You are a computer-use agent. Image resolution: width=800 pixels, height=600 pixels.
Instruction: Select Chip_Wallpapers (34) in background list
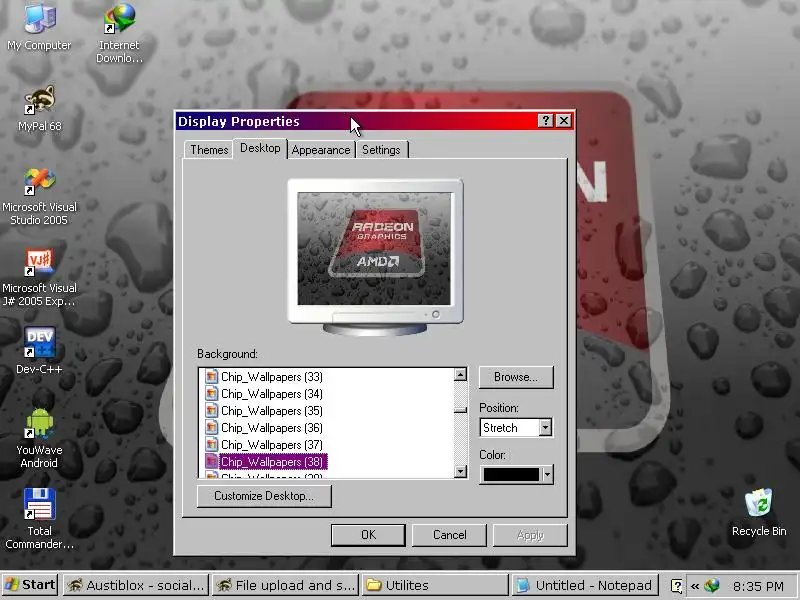(x=271, y=393)
